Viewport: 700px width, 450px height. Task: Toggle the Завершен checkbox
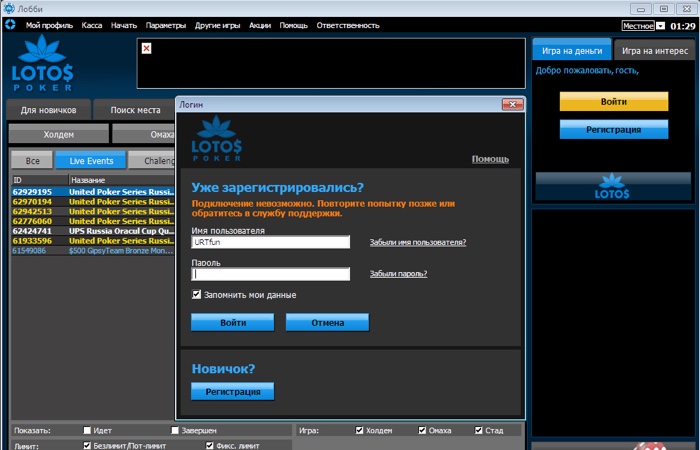pos(175,430)
